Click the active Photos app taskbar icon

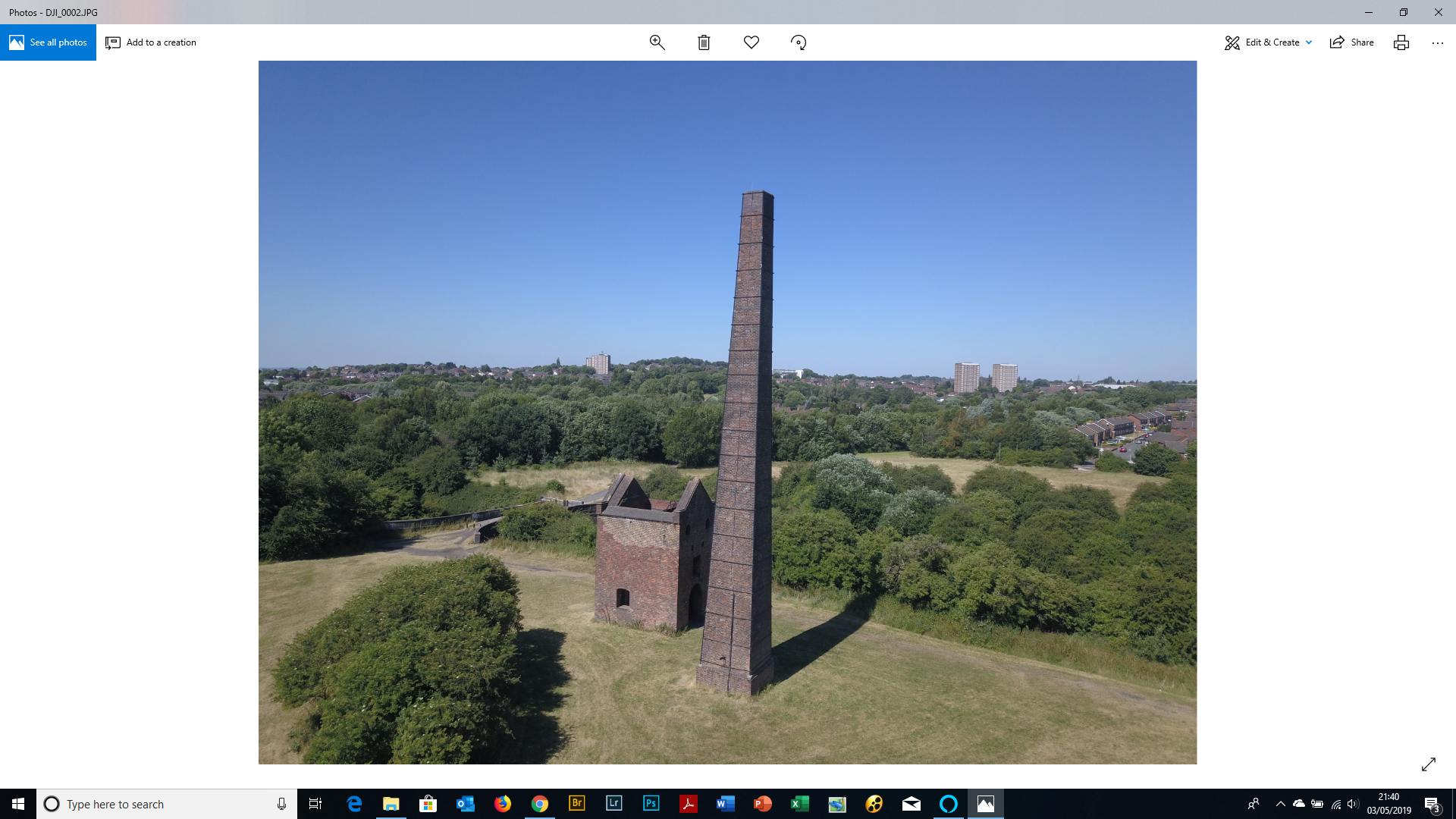986,804
